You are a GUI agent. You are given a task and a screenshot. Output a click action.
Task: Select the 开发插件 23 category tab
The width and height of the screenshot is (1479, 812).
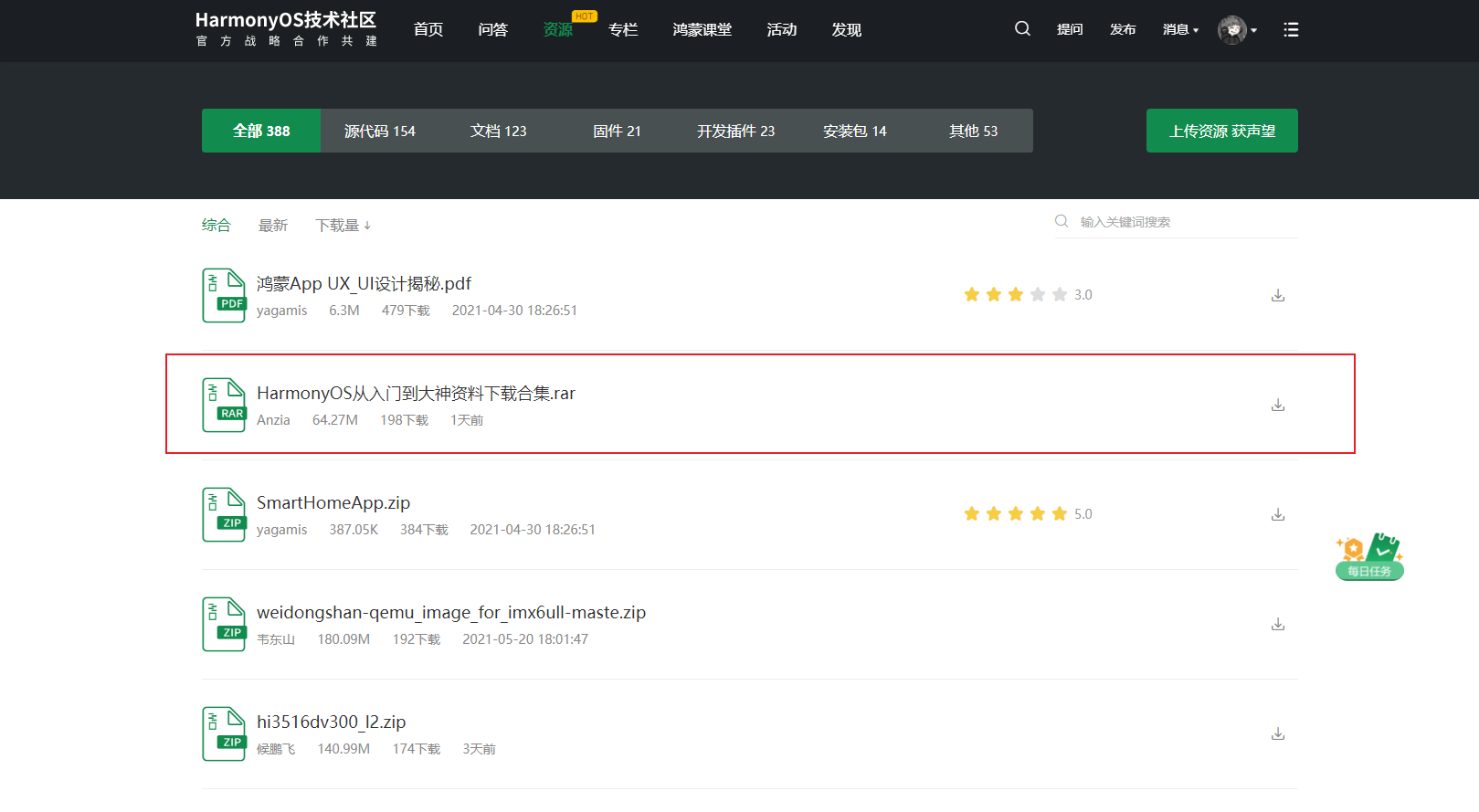[x=736, y=131]
